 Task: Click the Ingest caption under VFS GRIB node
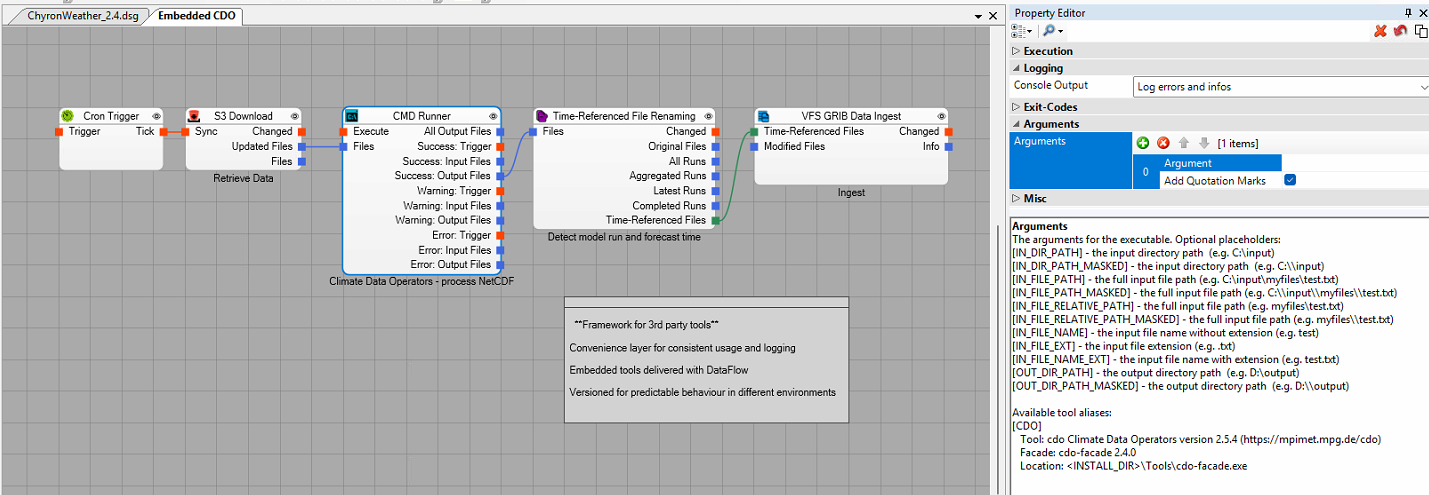[x=851, y=192]
